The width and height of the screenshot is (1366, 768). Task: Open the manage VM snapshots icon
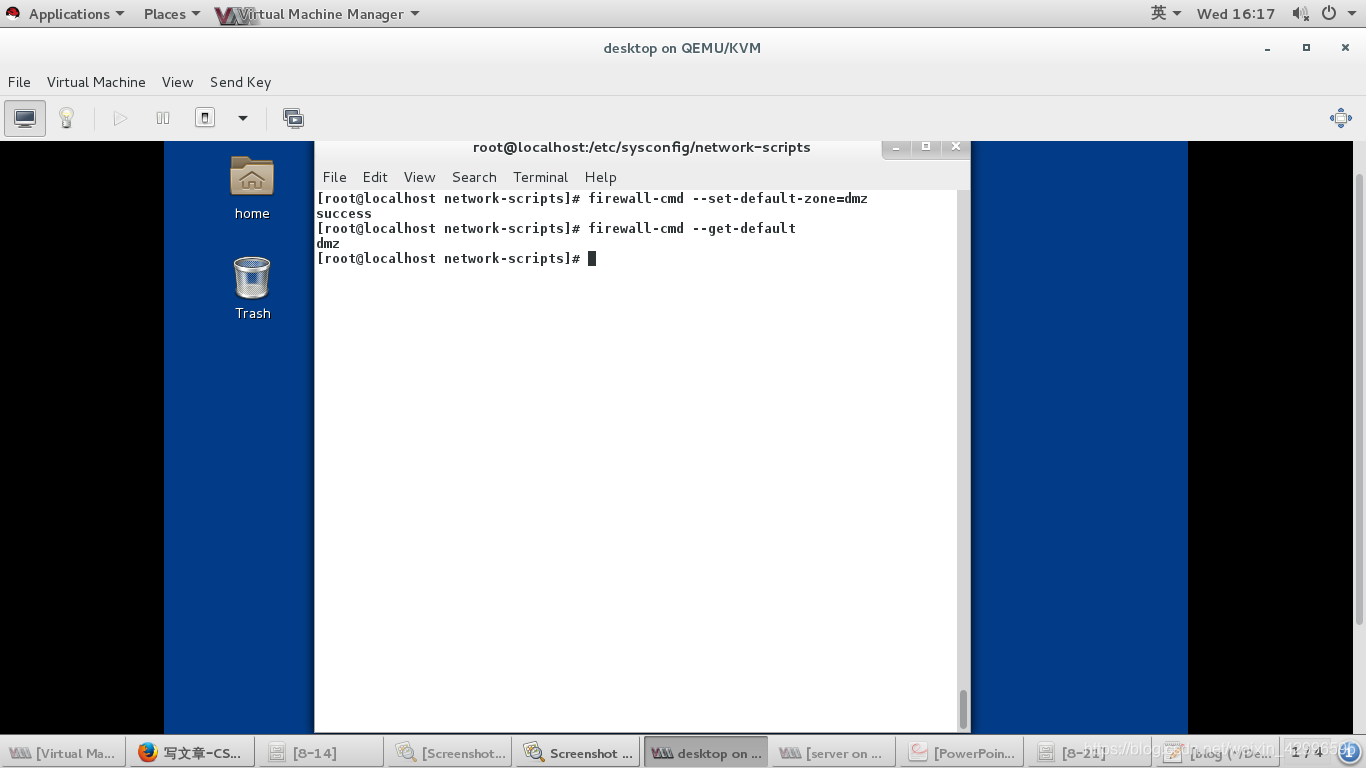(x=293, y=118)
